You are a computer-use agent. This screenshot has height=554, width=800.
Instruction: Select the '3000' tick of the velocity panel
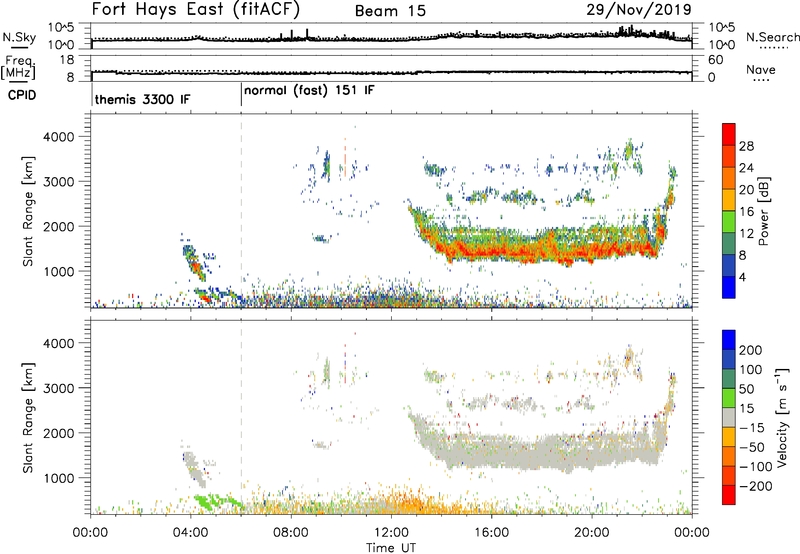59,388
